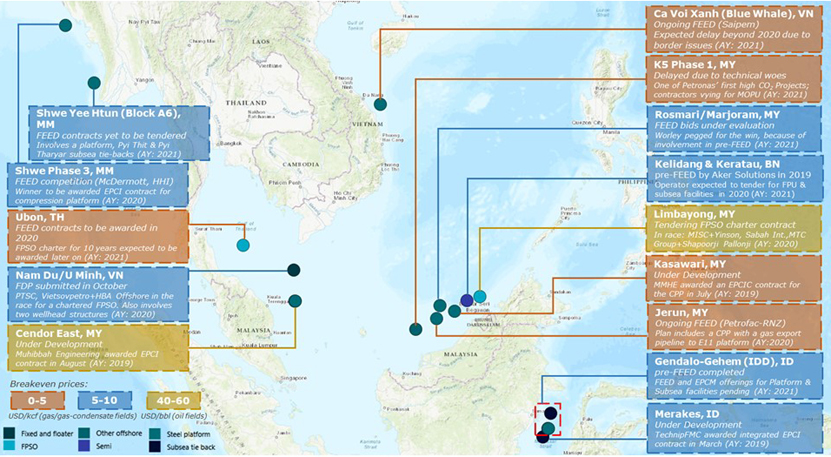The width and height of the screenshot is (831, 457).
Task: Select the marker ending the Merakes connector line
Action: [543, 438]
